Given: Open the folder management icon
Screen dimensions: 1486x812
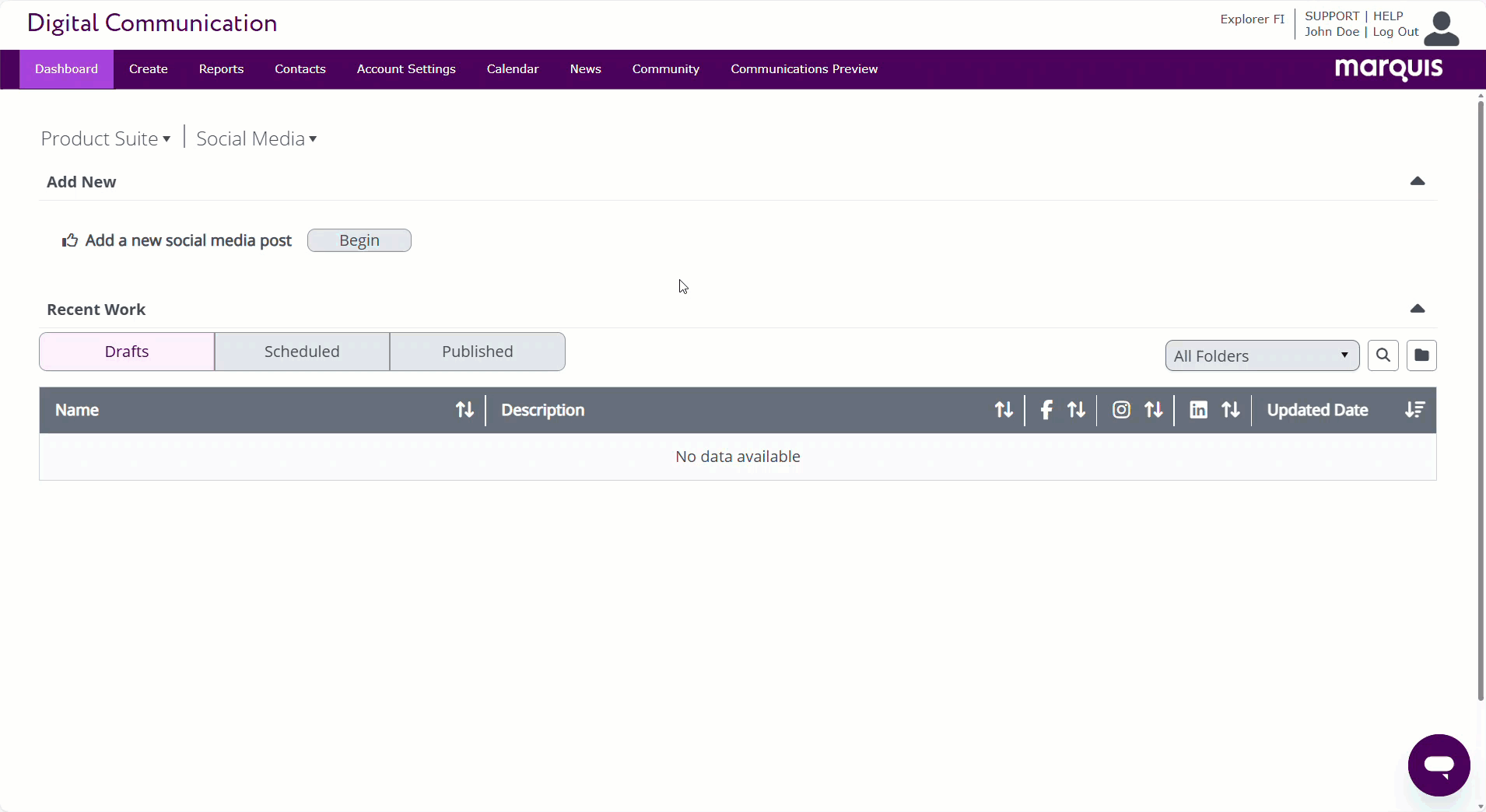Looking at the screenshot, I should coord(1421,355).
